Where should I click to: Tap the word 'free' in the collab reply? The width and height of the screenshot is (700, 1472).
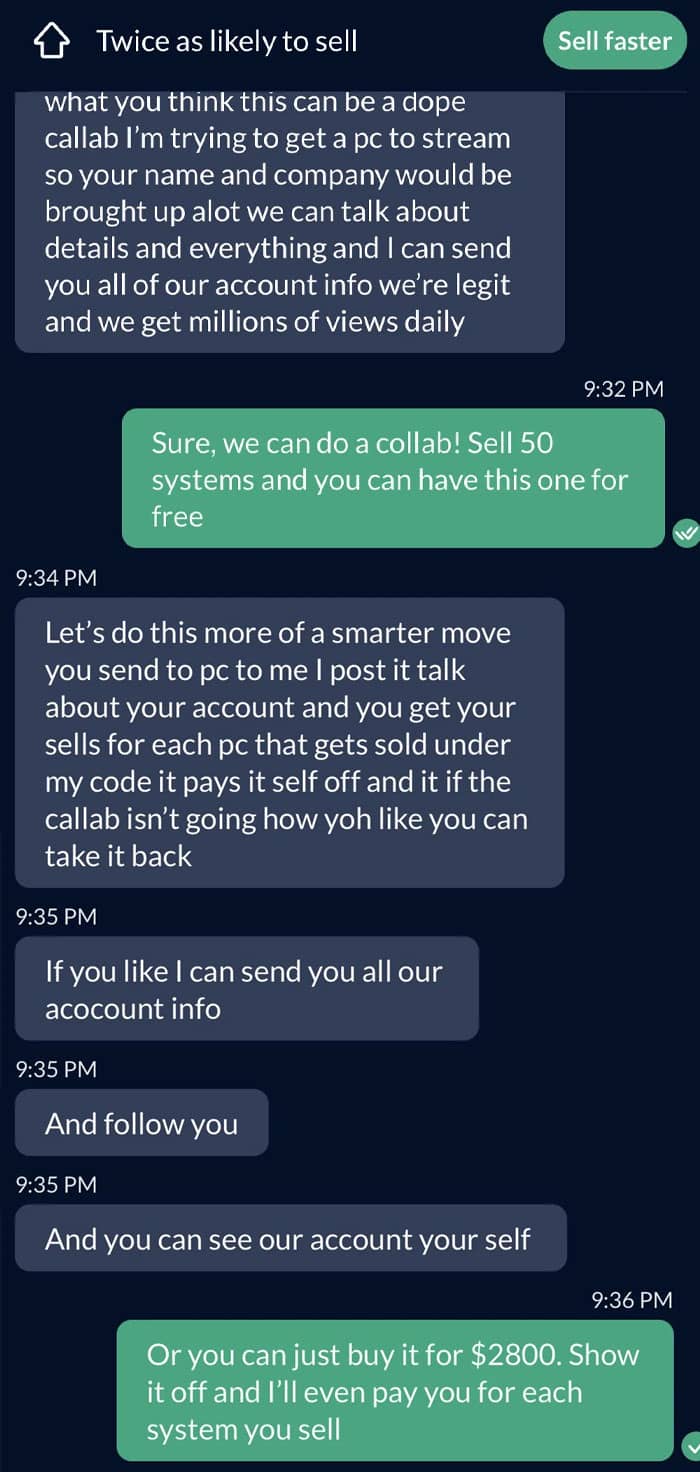[177, 516]
